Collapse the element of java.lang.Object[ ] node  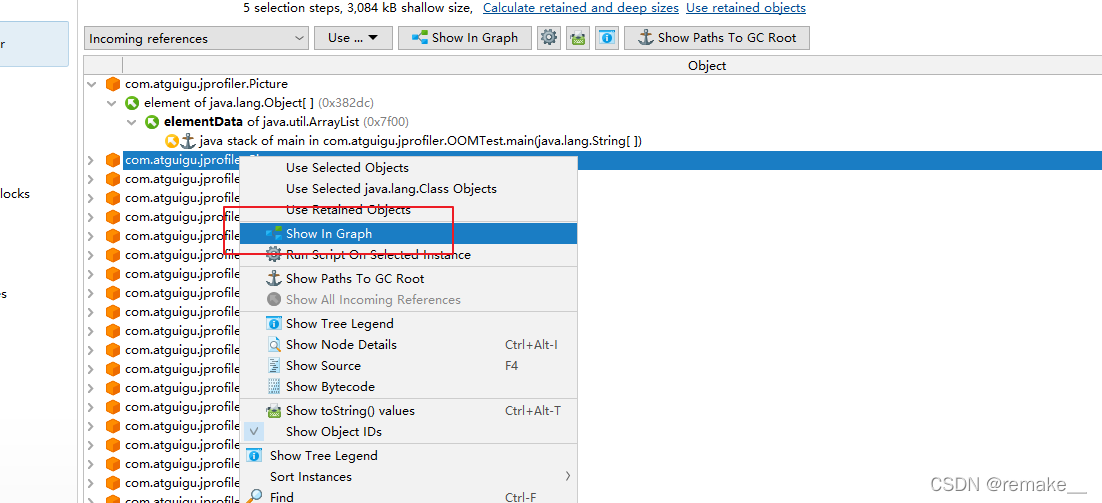tap(110, 103)
